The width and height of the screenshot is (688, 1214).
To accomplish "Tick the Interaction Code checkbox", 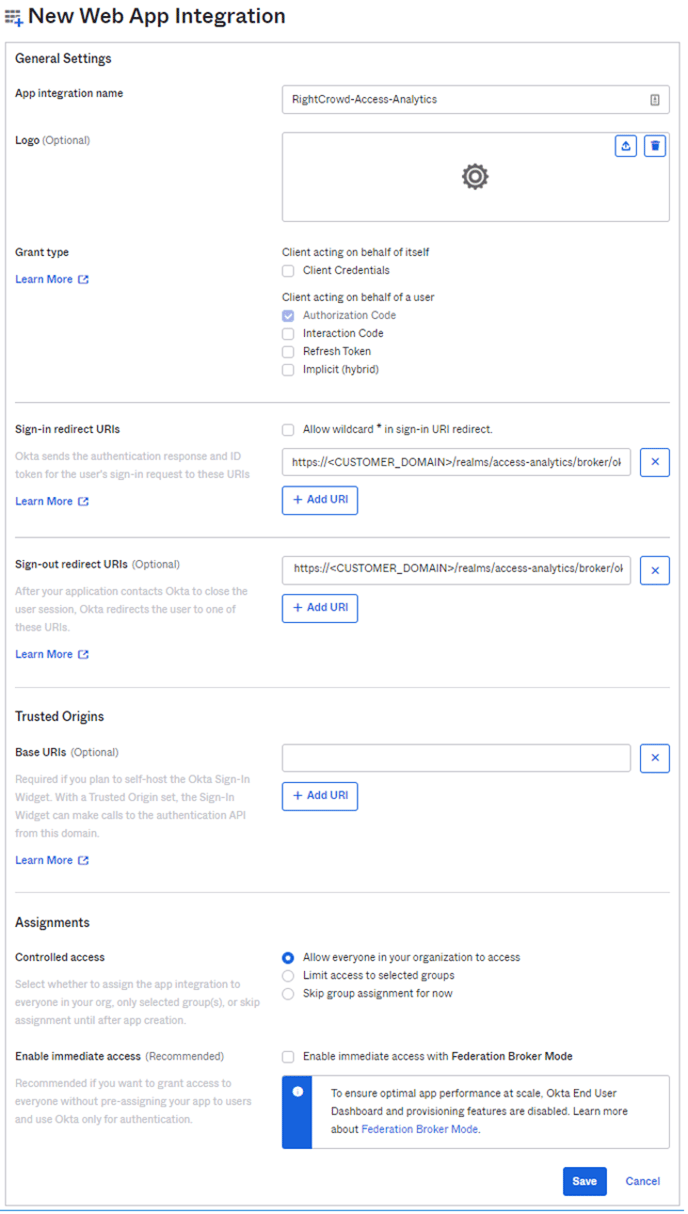I will pos(288,334).
